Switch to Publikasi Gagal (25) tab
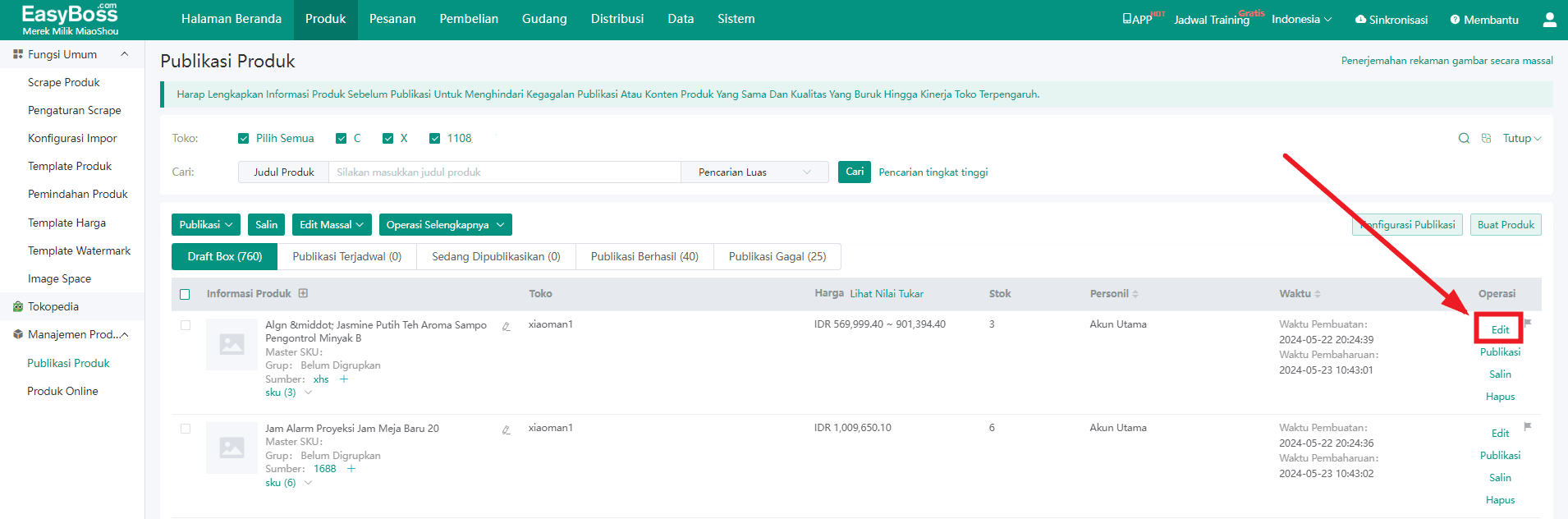 point(777,256)
